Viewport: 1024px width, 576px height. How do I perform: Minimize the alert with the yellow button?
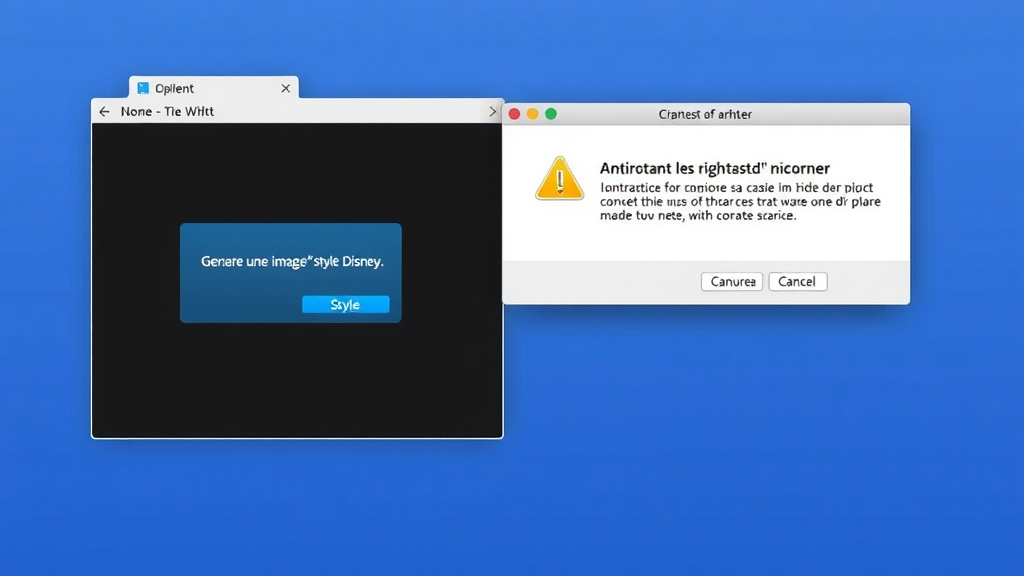pos(533,114)
